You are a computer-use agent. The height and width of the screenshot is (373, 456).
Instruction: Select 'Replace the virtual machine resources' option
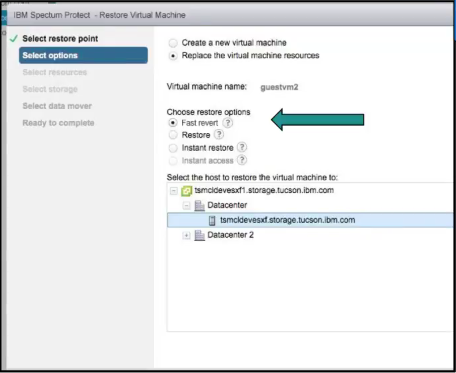173,56
